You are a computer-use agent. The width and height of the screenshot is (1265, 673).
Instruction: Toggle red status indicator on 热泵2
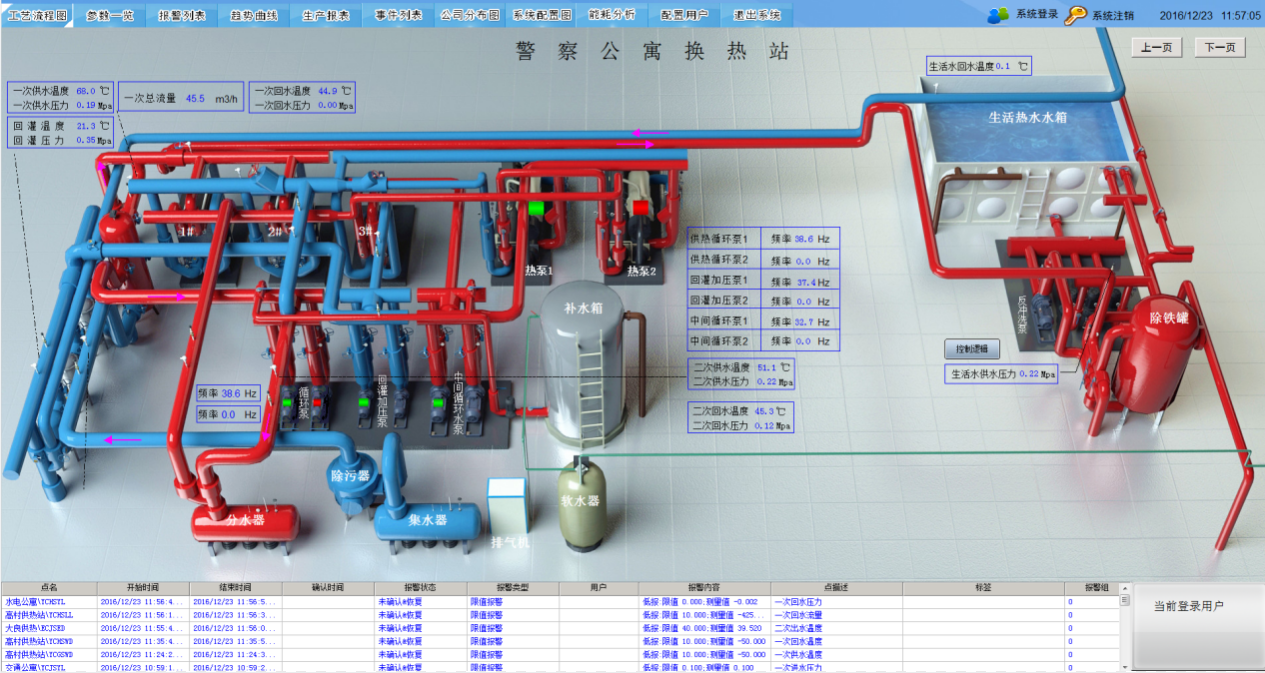[639, 207]
